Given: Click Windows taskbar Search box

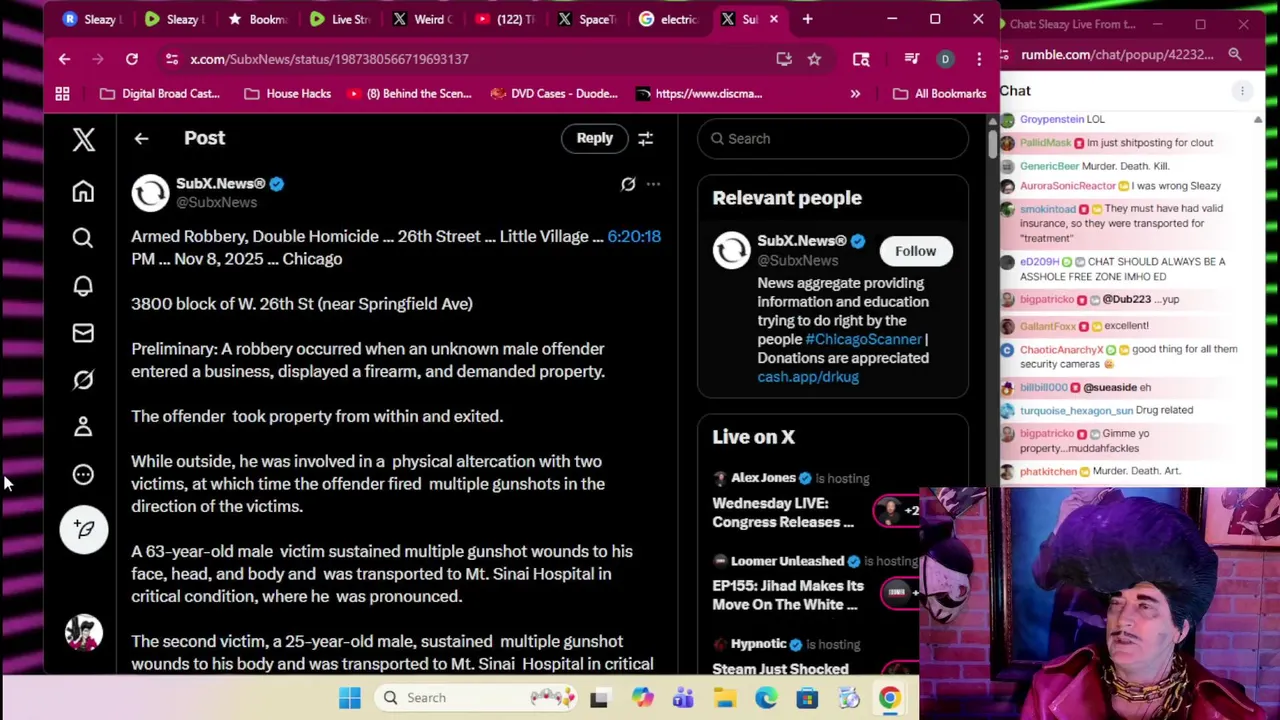Looking at the screenshot, I should (x=474, y=698).
